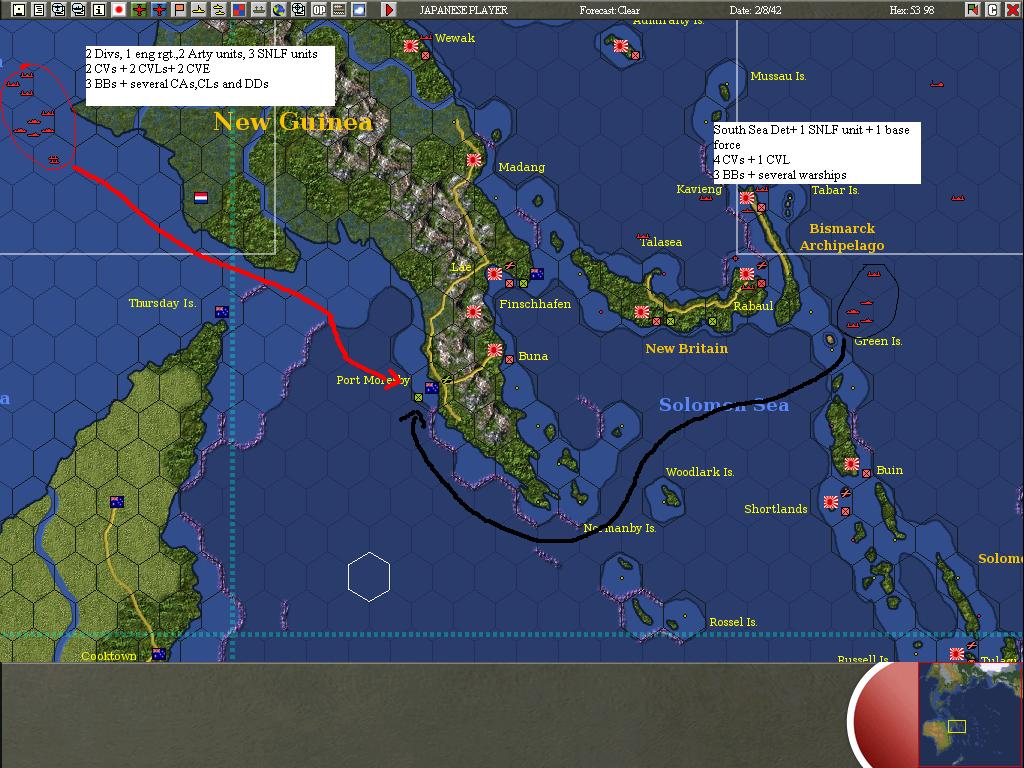Open the document list icon in toolbar
This screenshot has width=1024, height=768.
[39, 10]
